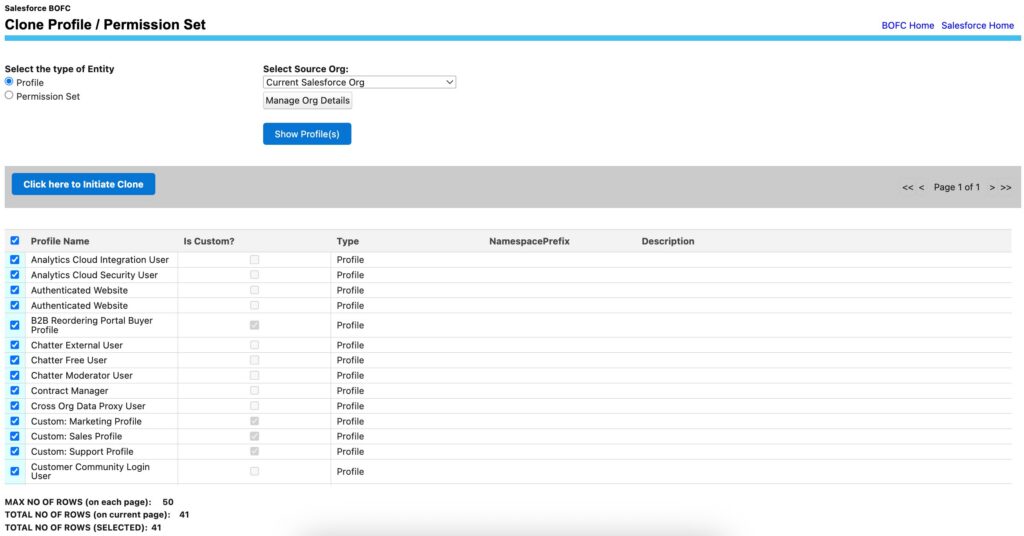Screen dimensions: 1024x536
Task: Toggle the select-all checkbox in header
Action: point(15,241)
